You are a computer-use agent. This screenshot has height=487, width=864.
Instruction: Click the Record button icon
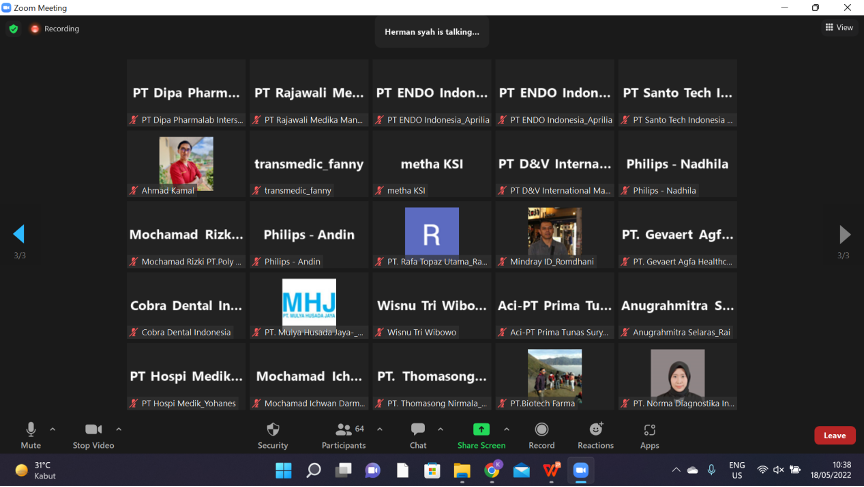coord(542,430)
